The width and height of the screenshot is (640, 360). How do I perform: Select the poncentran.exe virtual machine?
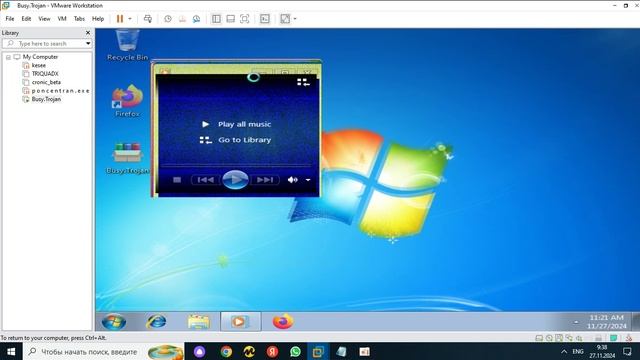60,91
